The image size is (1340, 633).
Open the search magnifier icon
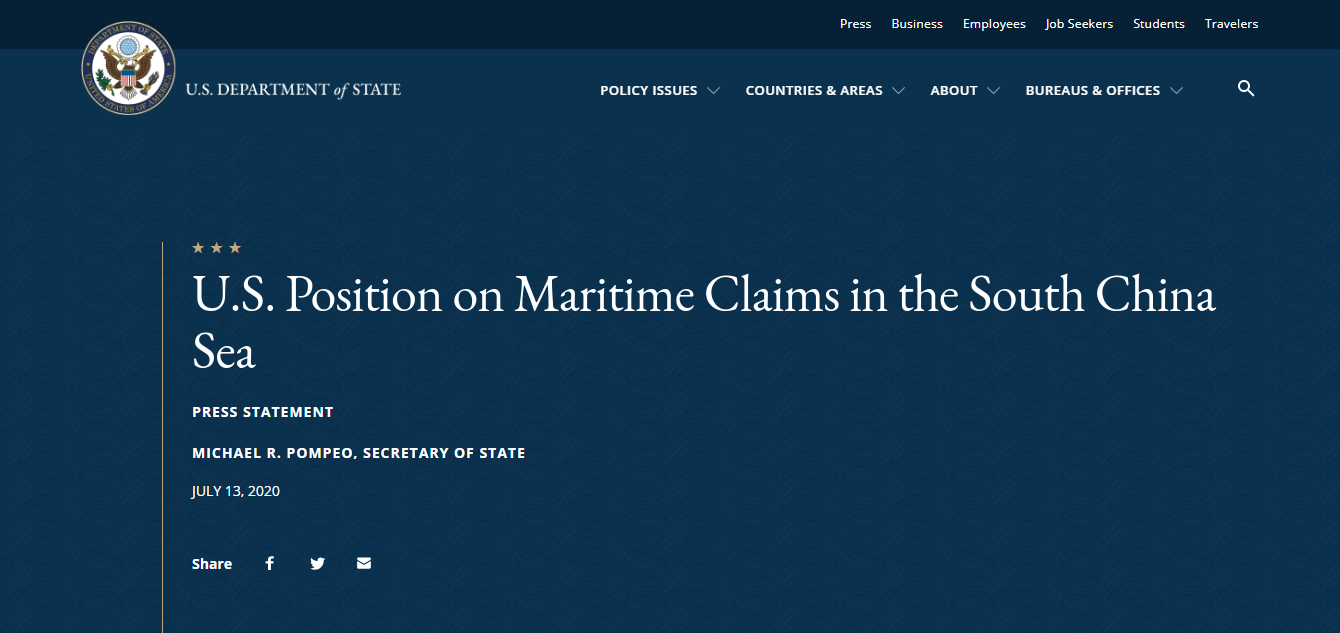click(1246, 89)
